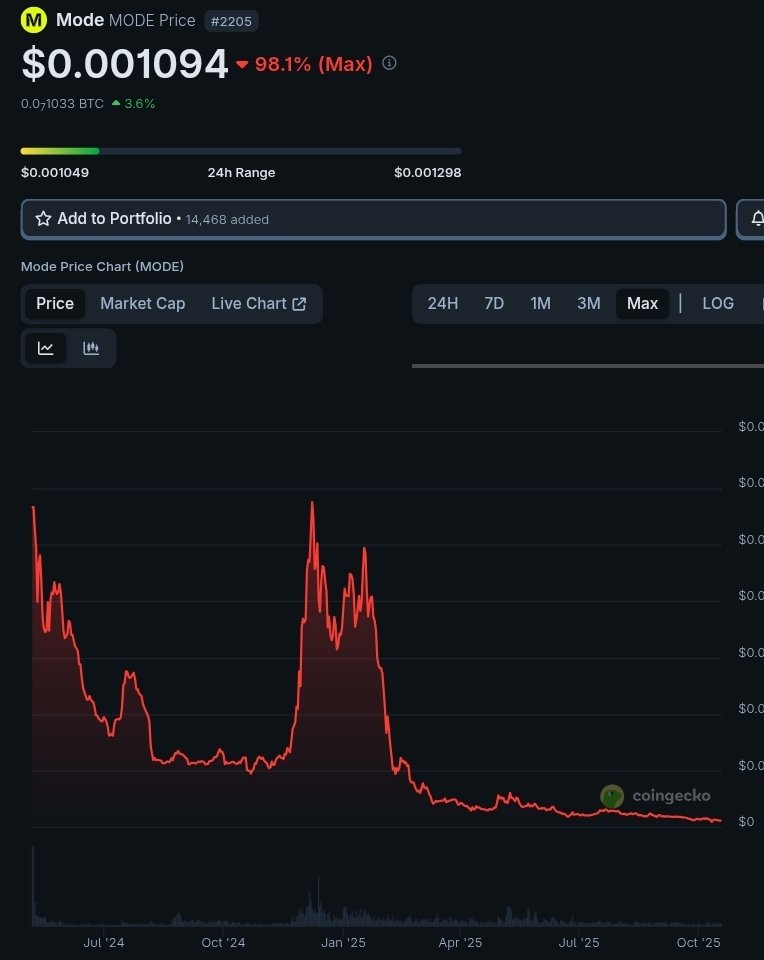Select the candlestick chart view icon
The height and width of the screenshot is (960, 764).
91,348
